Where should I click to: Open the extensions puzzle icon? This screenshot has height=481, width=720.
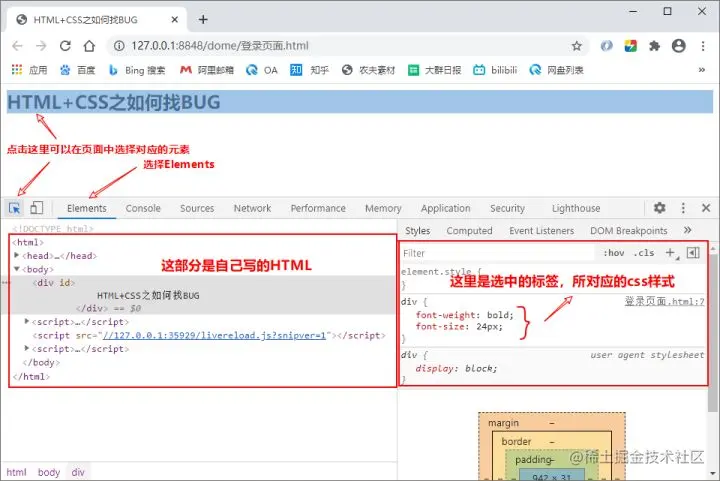(x=654, y=46)
